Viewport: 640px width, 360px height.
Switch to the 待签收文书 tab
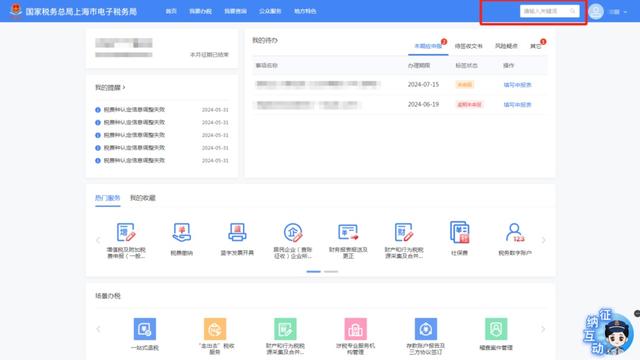469,46
